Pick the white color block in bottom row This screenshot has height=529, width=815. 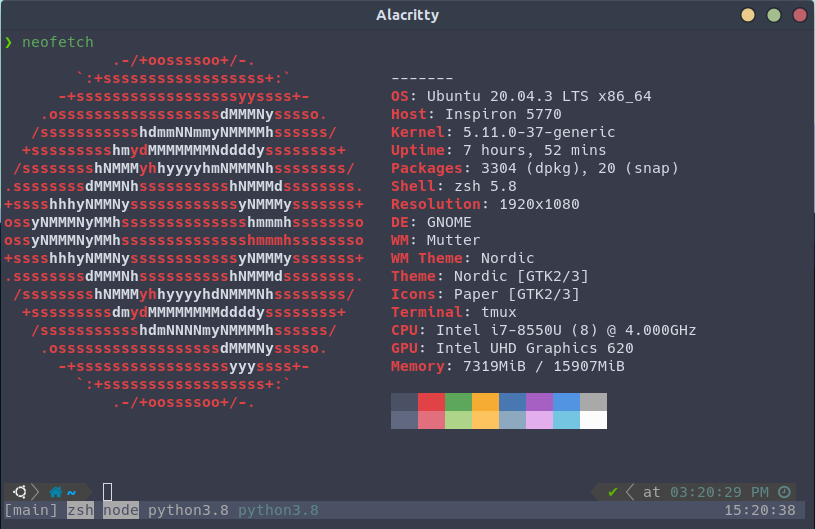click(594, 420)
